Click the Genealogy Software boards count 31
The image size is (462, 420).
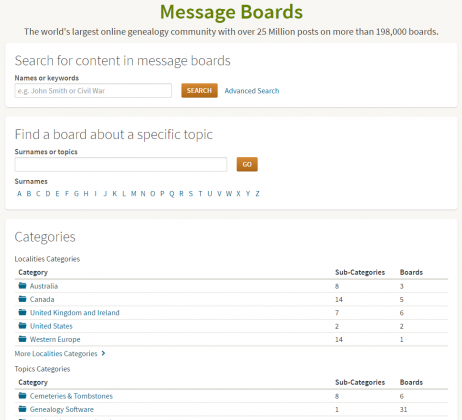[403, 409]
